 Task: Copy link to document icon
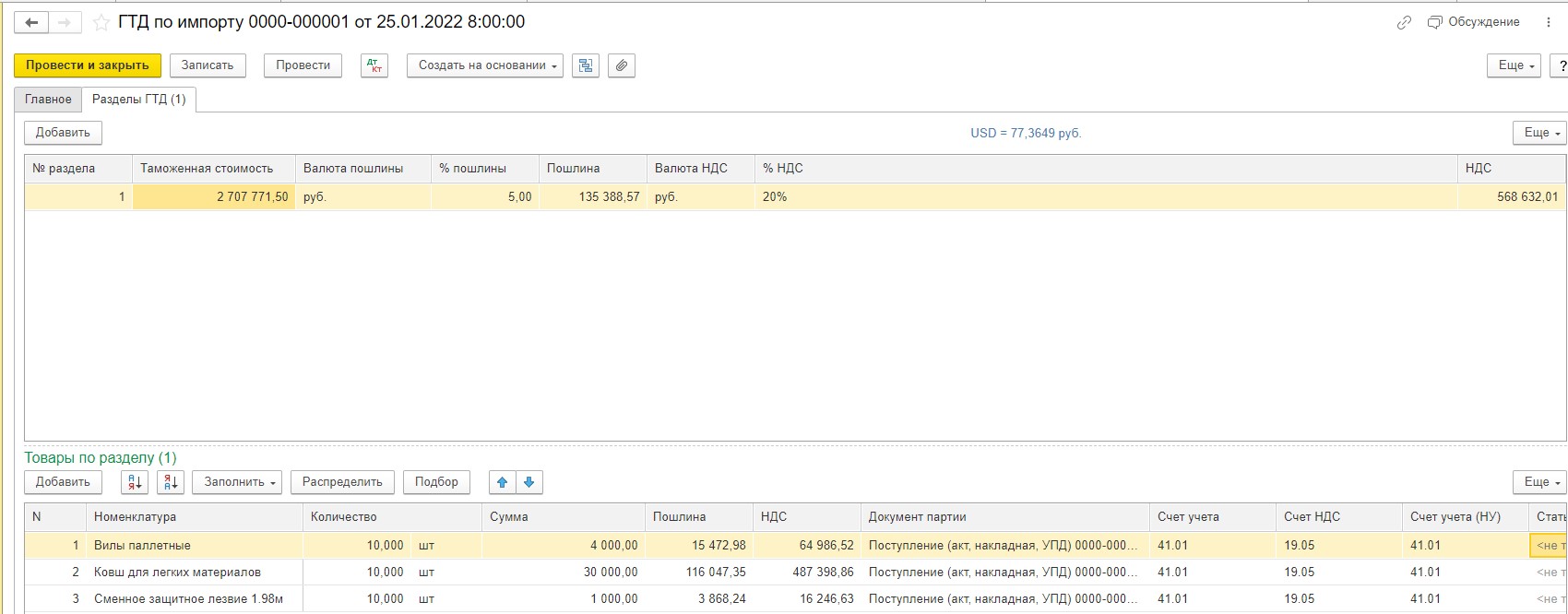(x=1404, y=22)
